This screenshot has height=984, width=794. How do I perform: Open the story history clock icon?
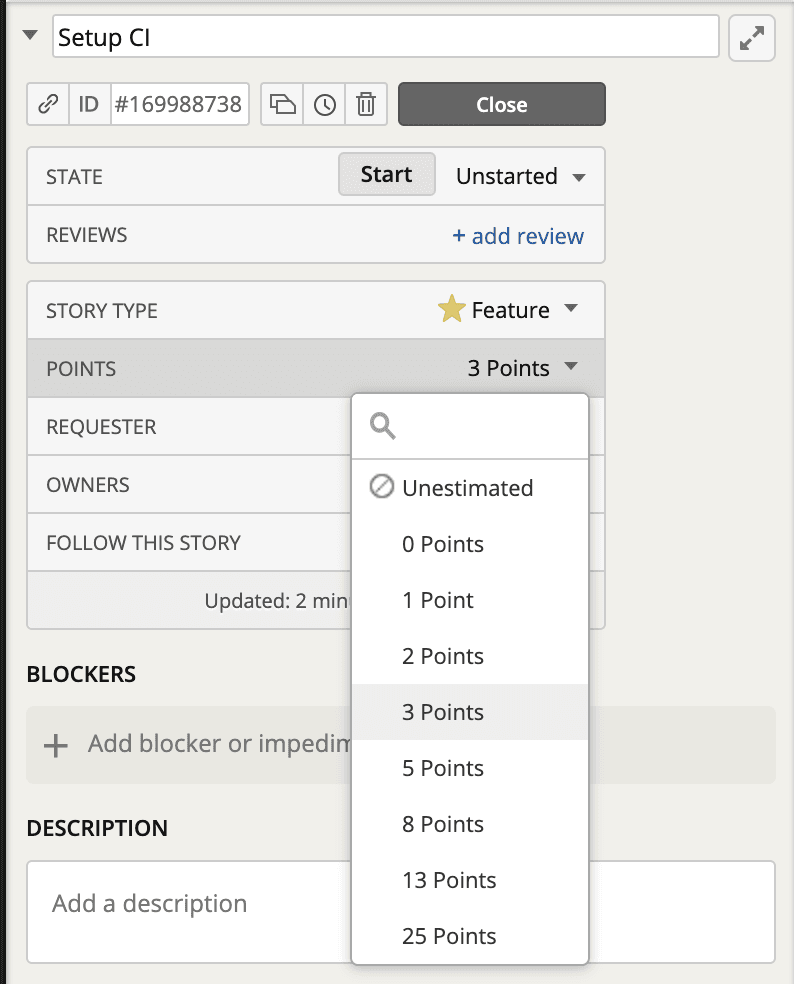tap(325, 104)
